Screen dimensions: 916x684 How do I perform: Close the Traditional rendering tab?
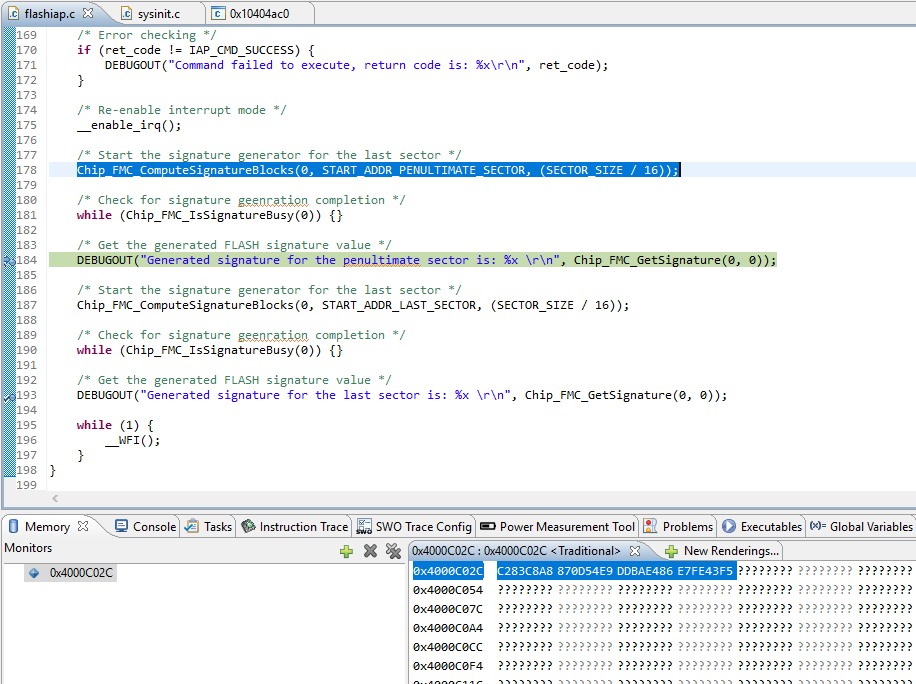pos(635,551)
